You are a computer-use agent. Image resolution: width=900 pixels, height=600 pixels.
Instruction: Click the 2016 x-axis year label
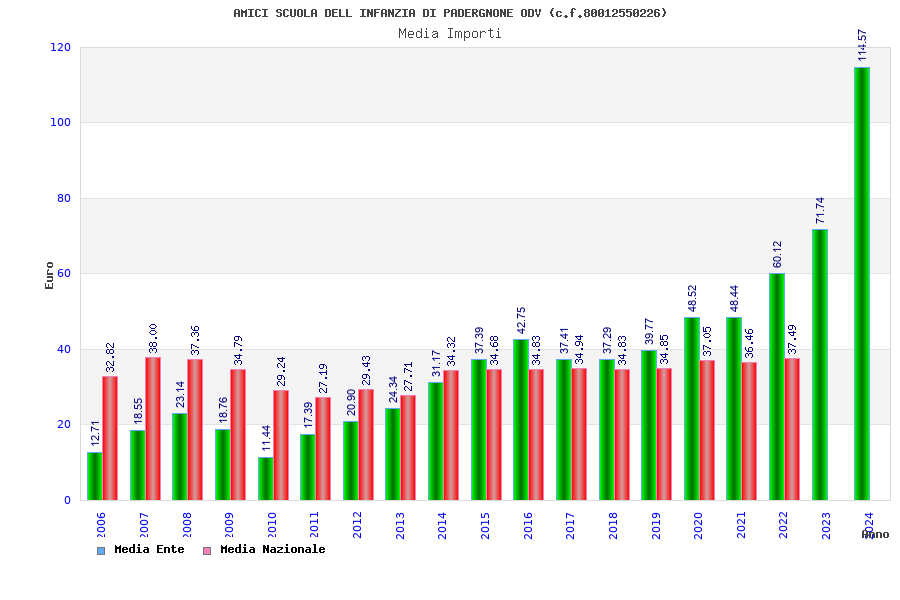click(x=528, y=525)
